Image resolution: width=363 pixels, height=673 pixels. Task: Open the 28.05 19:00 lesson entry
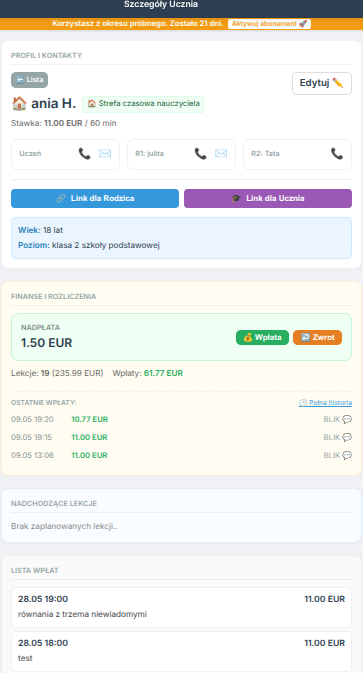(182, 607)
